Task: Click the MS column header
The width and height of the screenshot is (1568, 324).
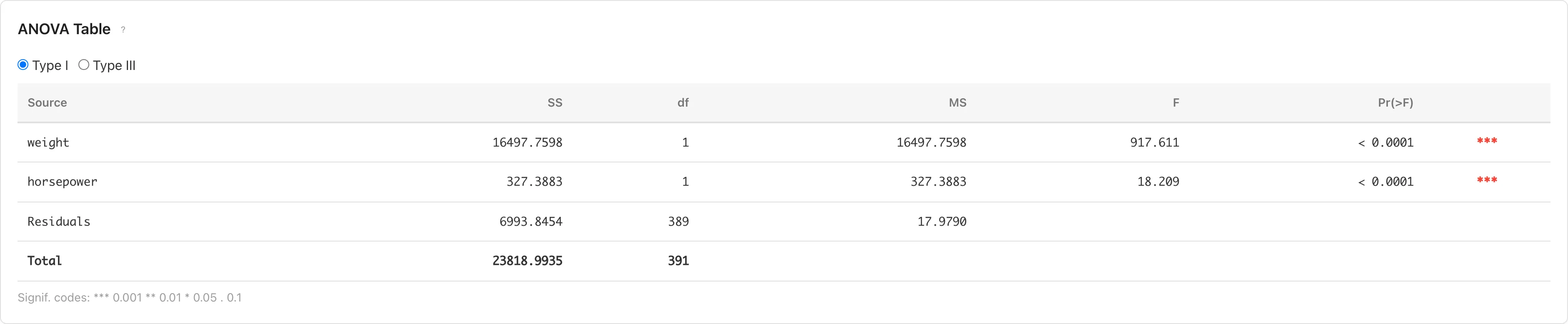Action: pos(957,103)
